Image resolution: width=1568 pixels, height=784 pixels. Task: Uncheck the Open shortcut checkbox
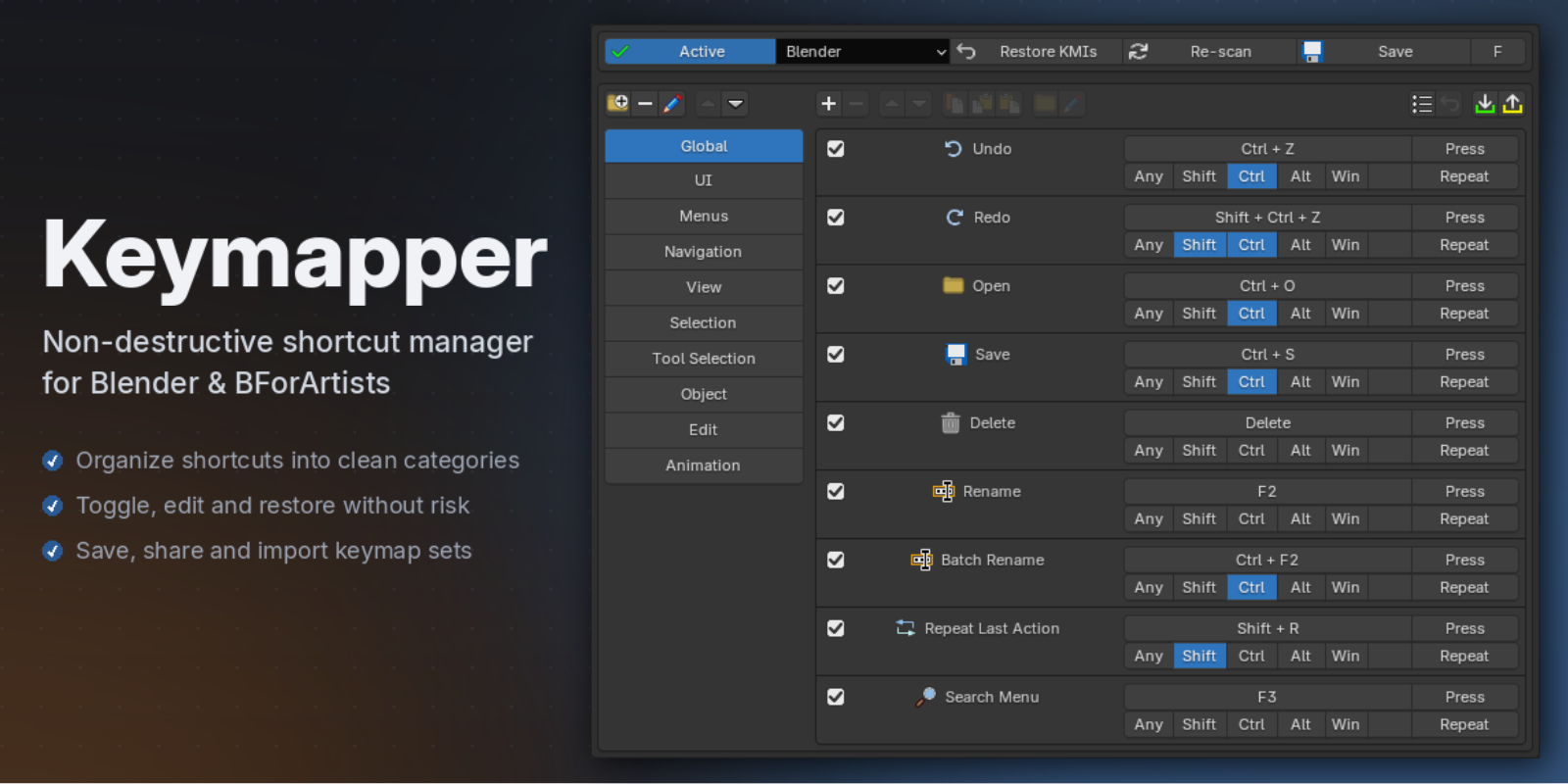click(x=836, y=286)
